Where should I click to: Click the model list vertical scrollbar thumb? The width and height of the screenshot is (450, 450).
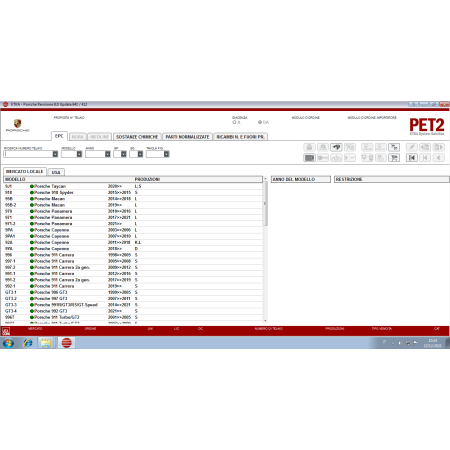[265, 204]
